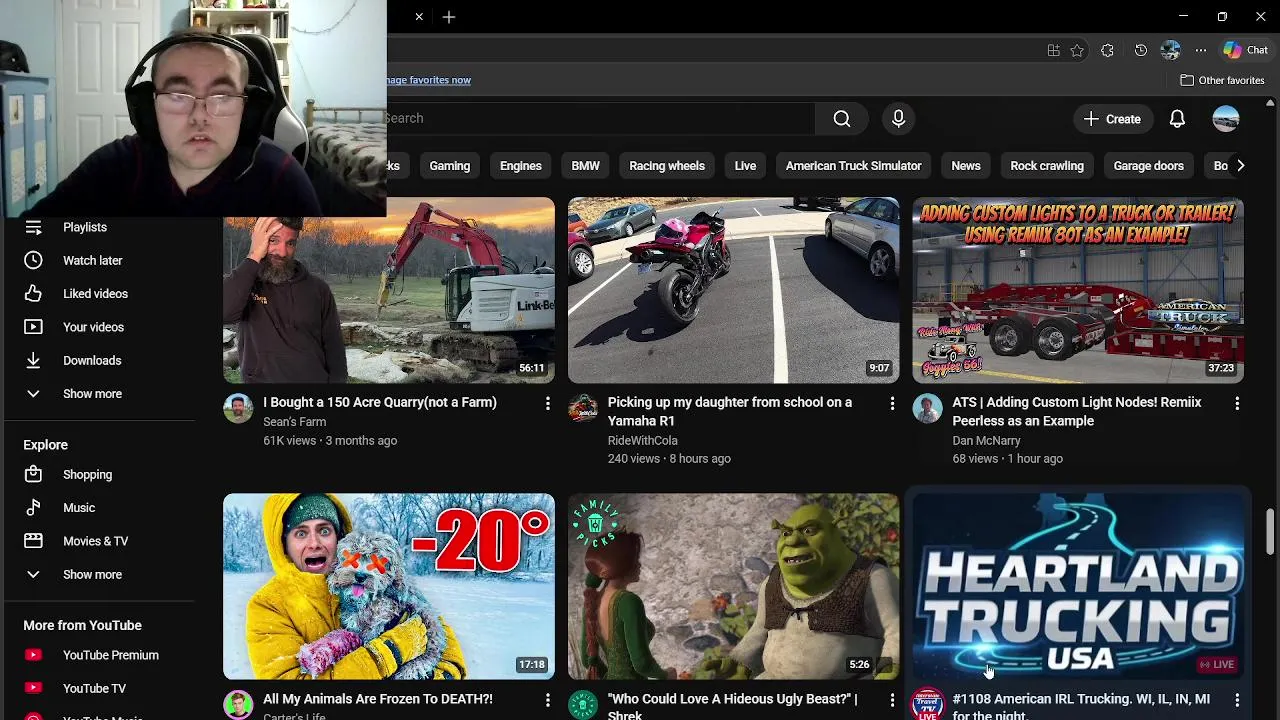Click the Sean's Farm channel name
This screenshot has width=1280, height=720.
pyautogui.click(x=294, y=422)
